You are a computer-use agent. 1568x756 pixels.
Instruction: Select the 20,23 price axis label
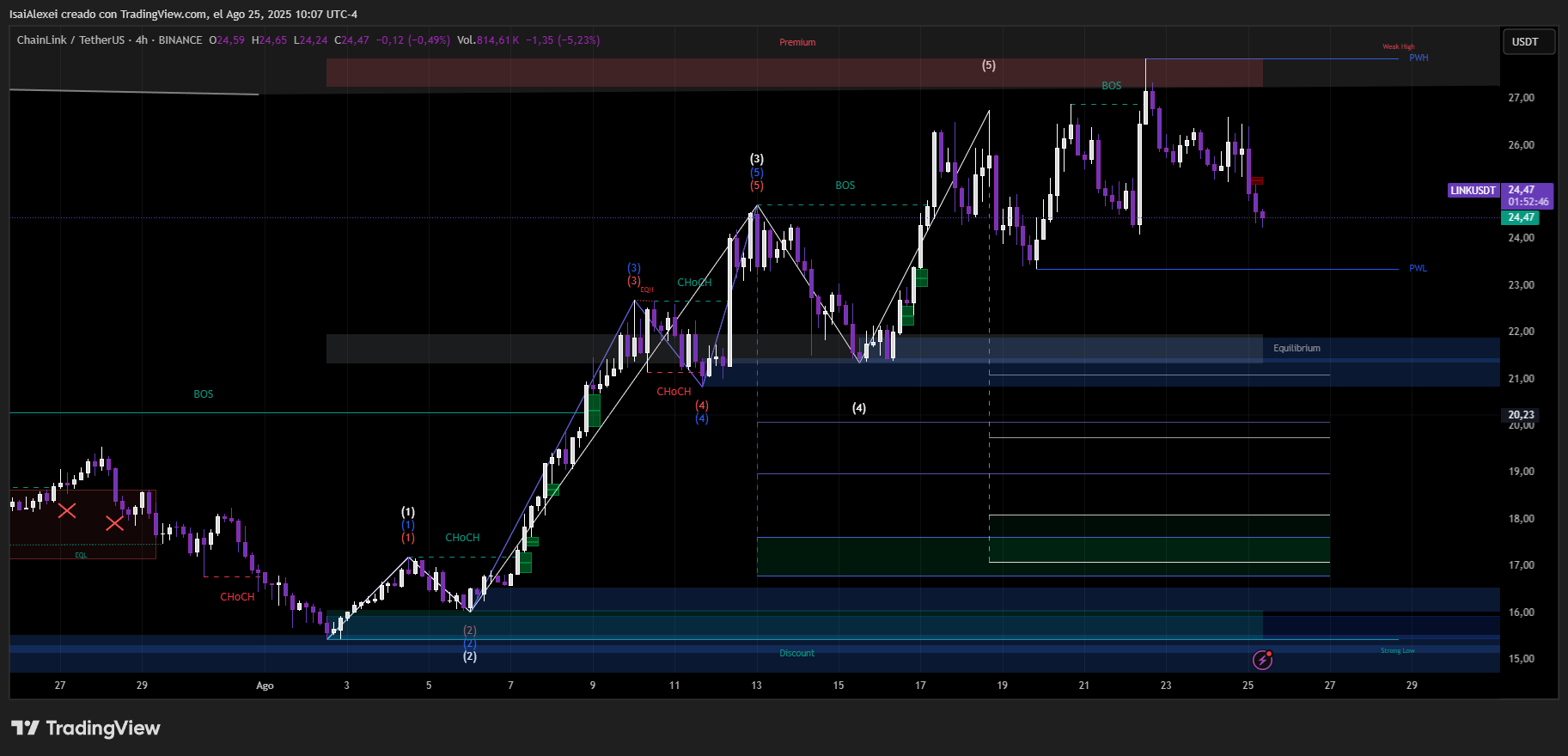click(1521, 415)
